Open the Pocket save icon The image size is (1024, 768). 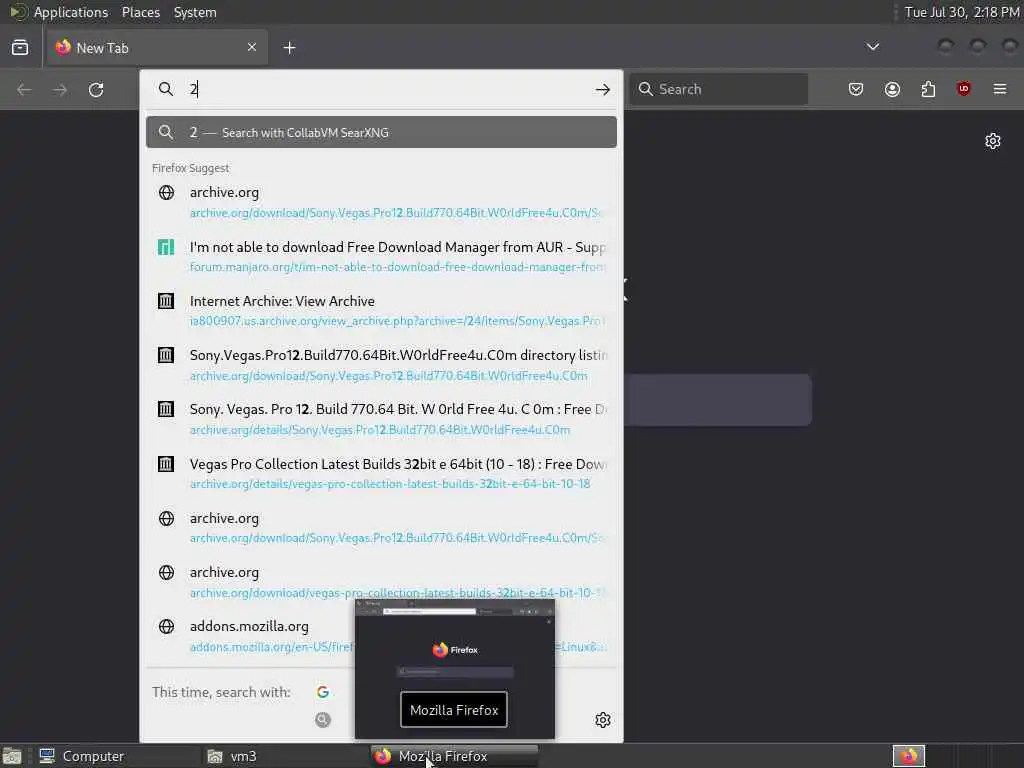coord(856,89)
